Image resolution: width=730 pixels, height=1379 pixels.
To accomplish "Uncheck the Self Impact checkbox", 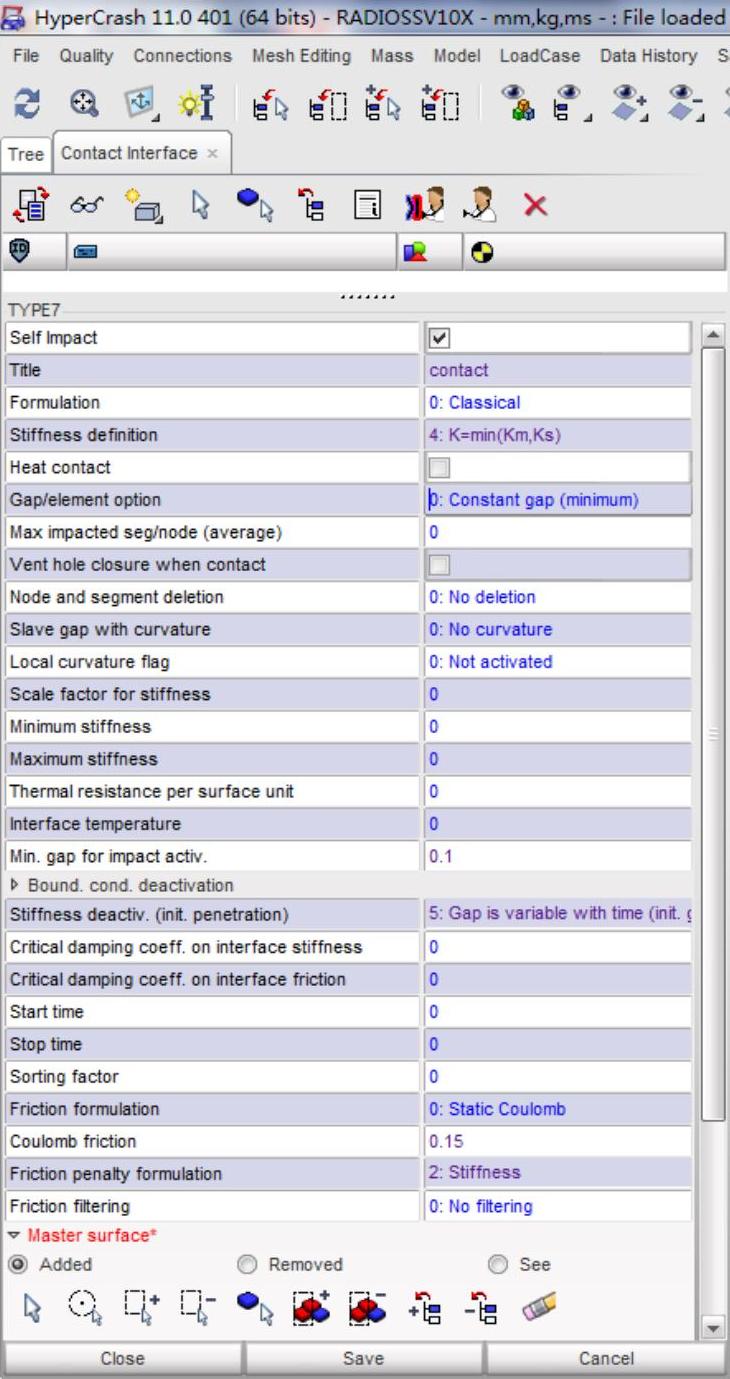I will point(438,338).
